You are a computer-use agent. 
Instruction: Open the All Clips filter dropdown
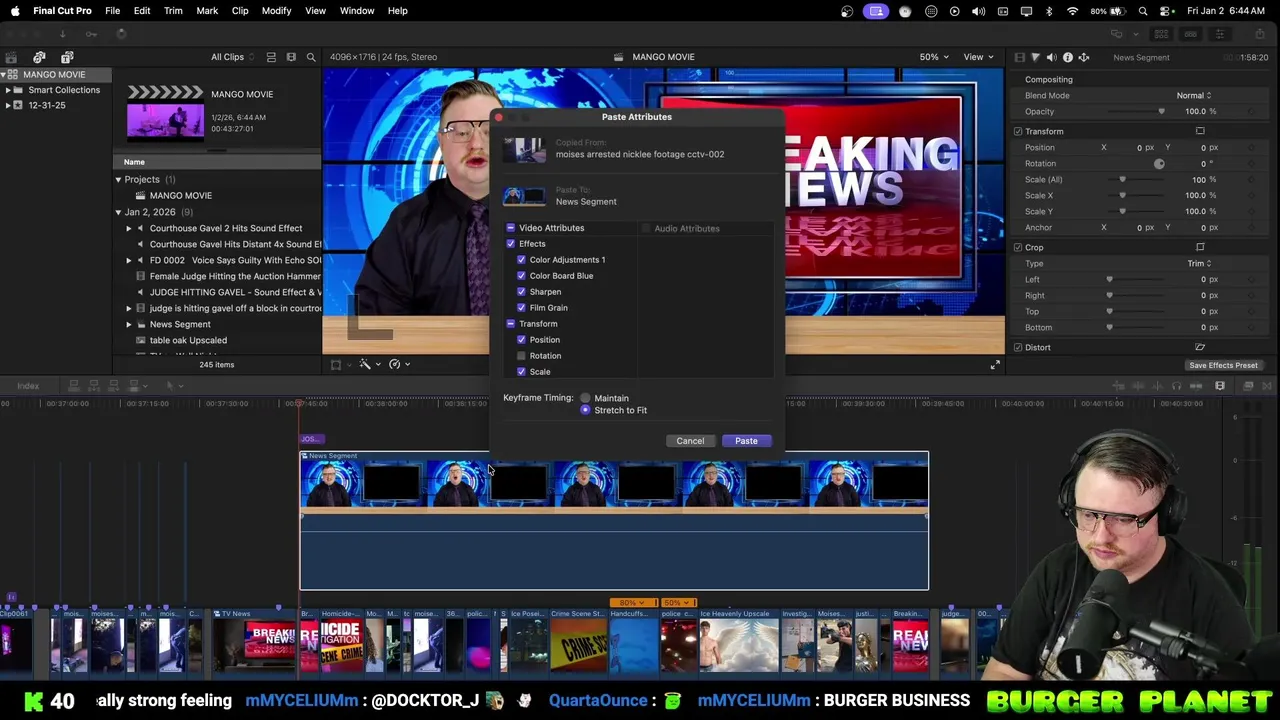click(233, 57)
